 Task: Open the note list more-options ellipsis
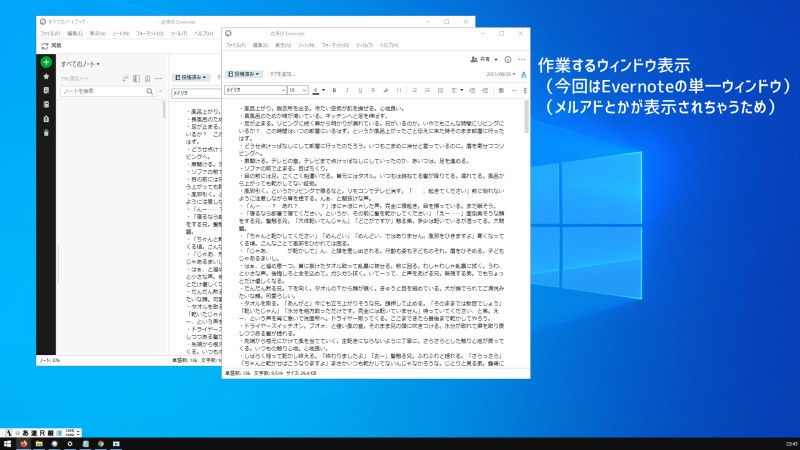coord(159,79)
